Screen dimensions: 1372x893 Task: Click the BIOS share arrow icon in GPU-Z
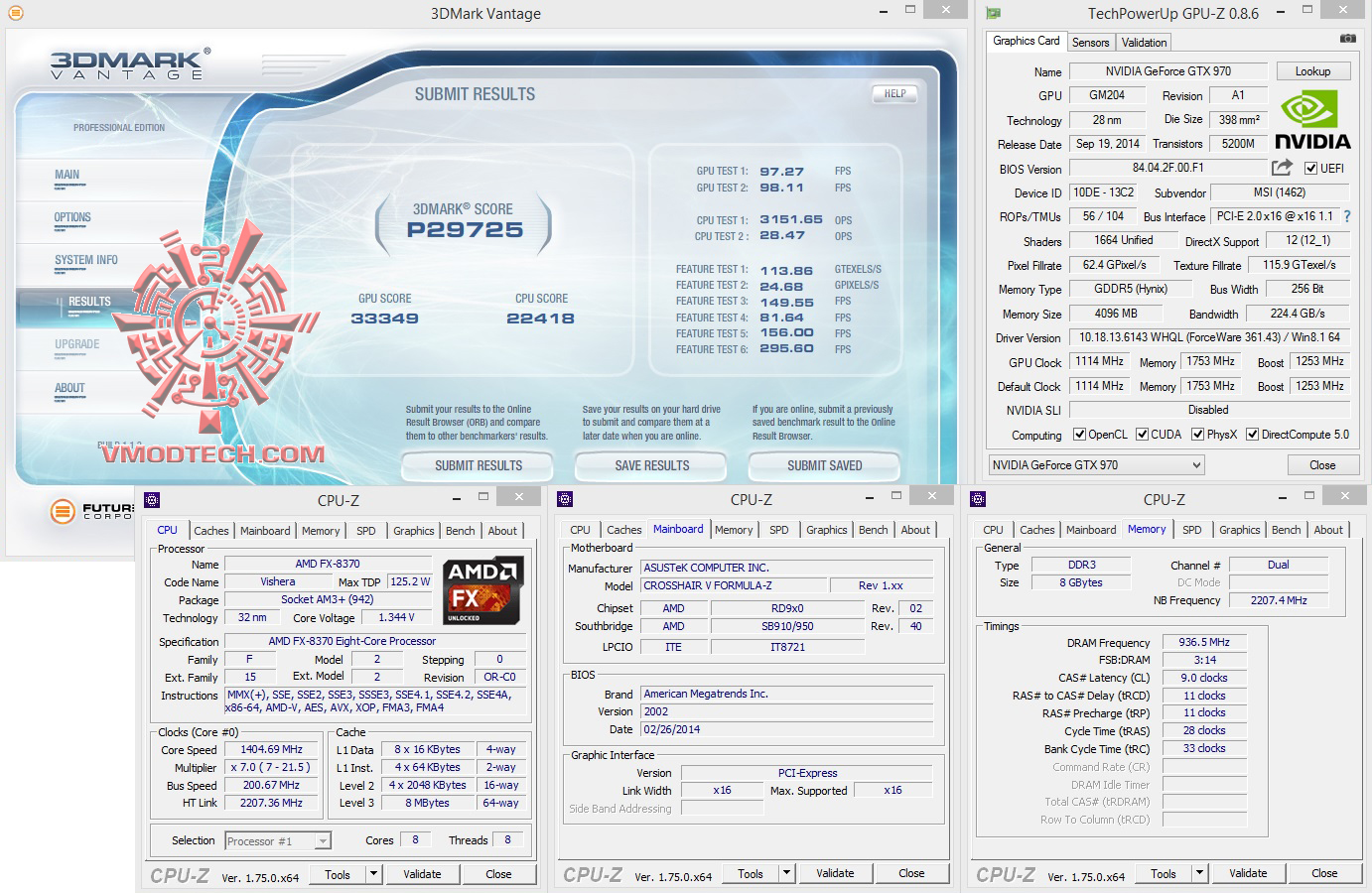pos(1283,167)
